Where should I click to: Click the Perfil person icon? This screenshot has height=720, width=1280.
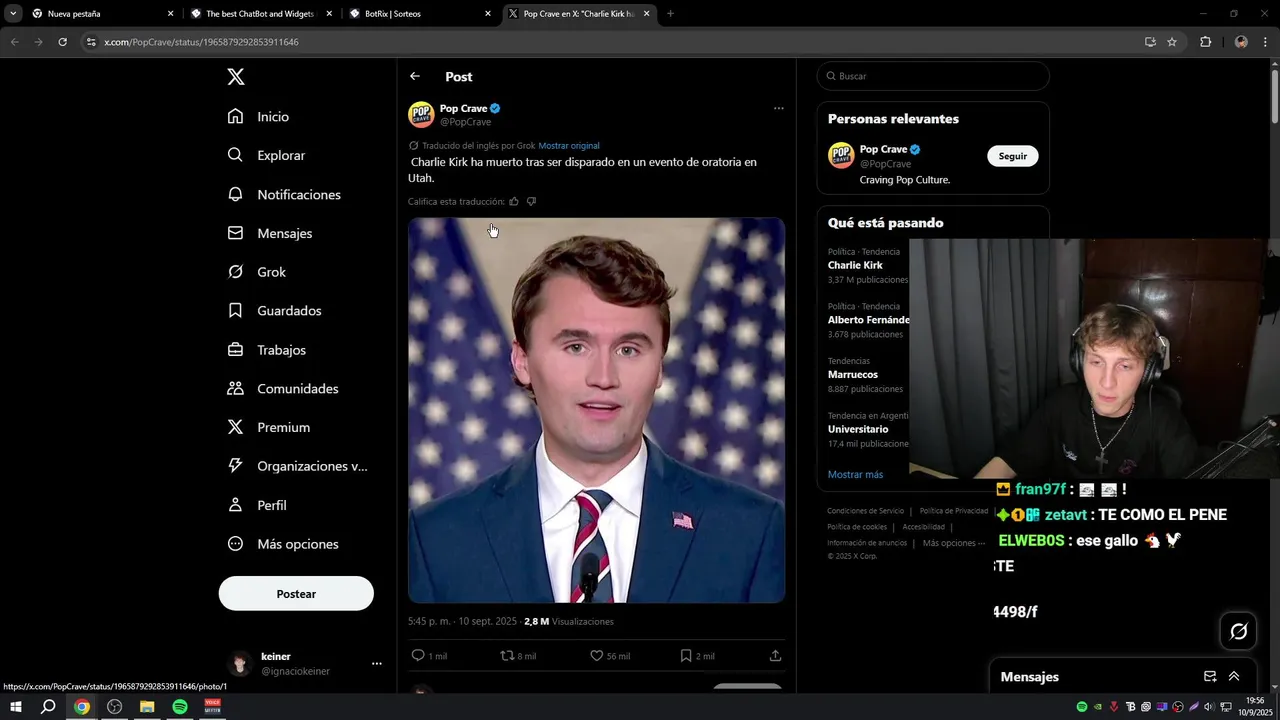click(x=235, y=505)
